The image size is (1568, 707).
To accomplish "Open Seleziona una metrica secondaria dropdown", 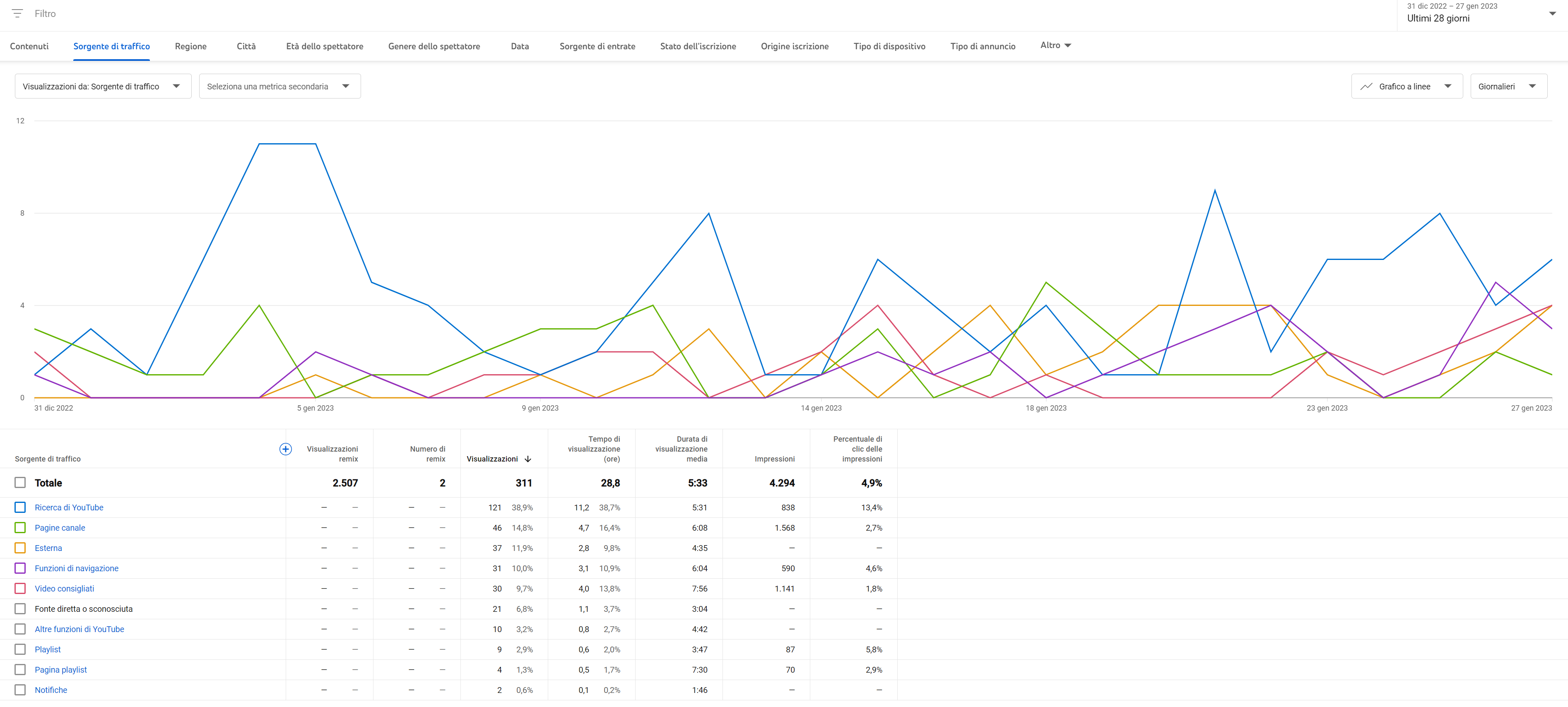I will pos(279,87).
